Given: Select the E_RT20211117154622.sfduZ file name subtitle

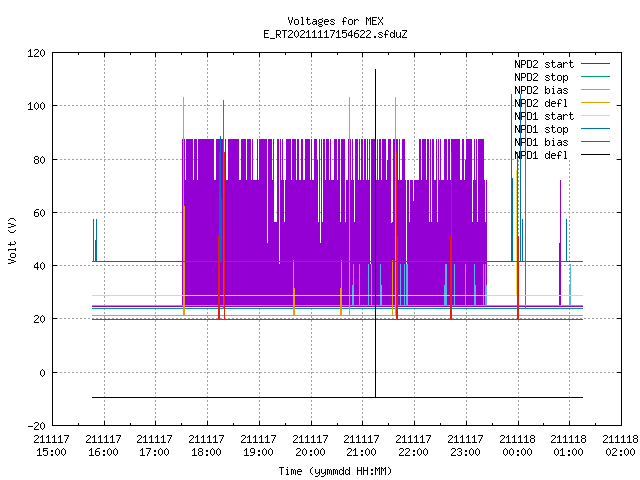Looking at the screenshot, I should point(335,34).
